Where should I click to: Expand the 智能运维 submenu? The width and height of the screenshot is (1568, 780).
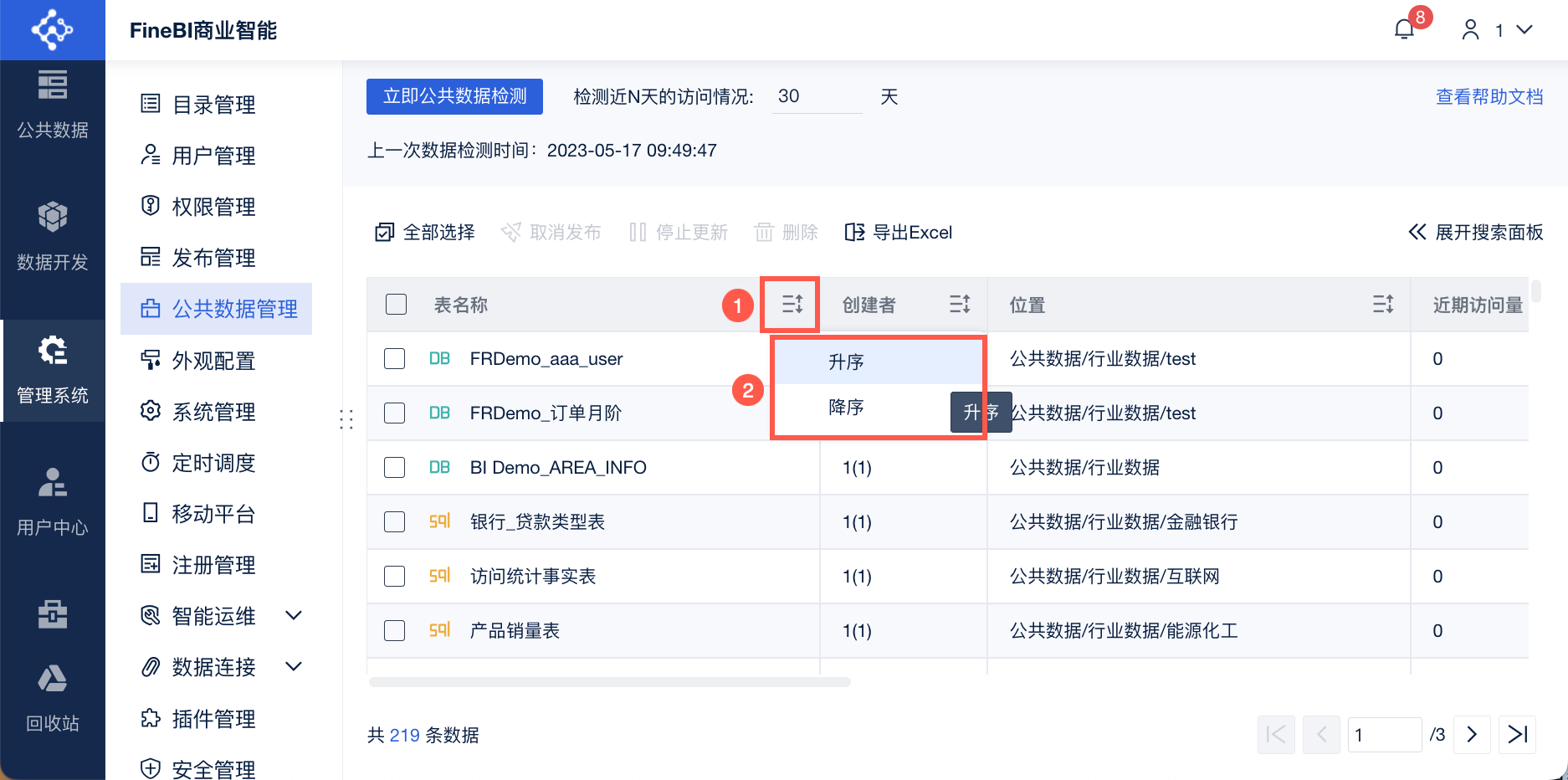pyautogui.click(x=294, y=616)
